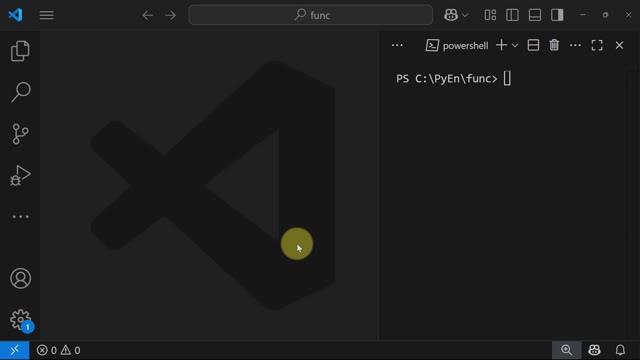Open the Manage gear menu

point(21,320)
